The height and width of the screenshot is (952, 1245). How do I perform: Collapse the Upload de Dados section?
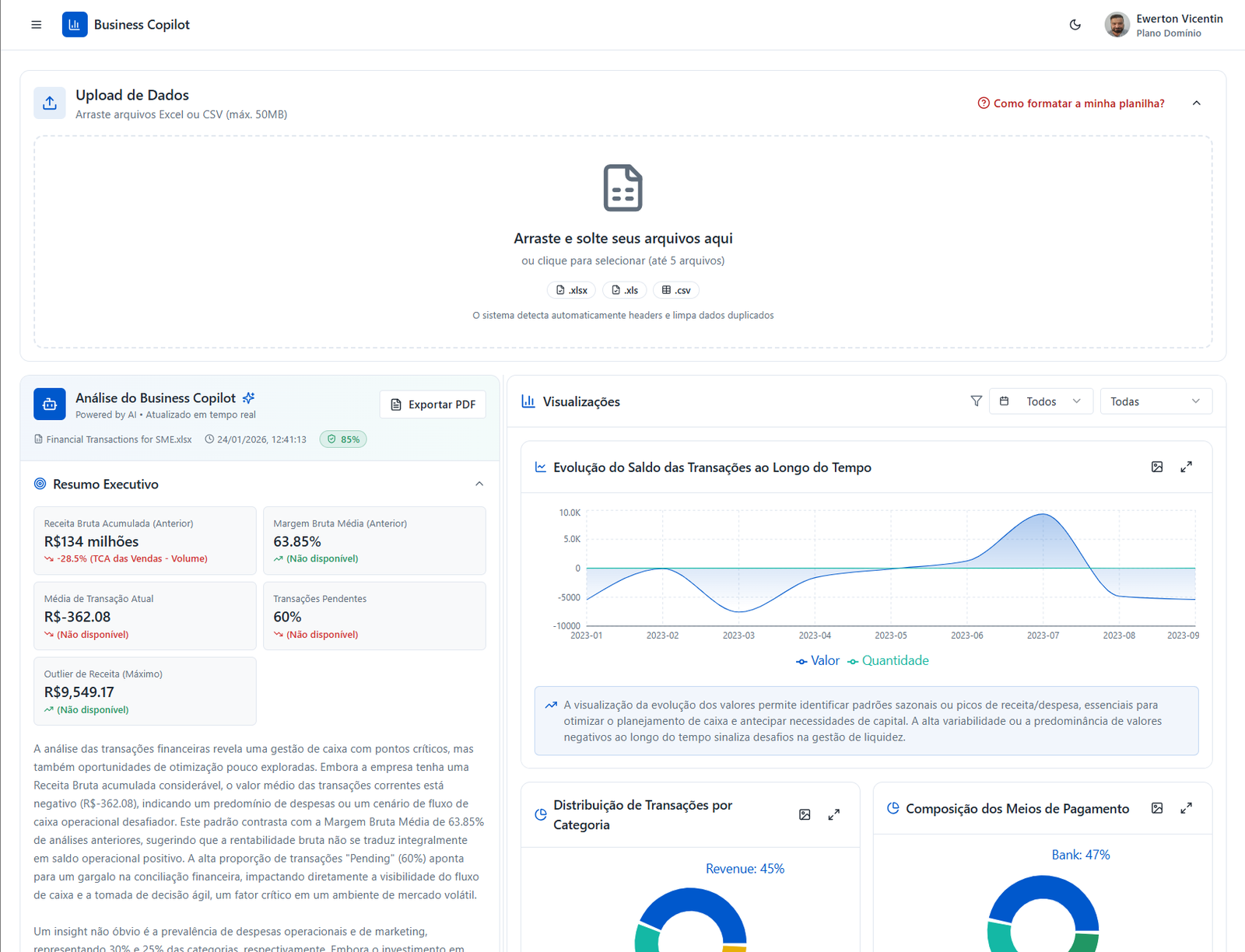[x=1197, y=103]
